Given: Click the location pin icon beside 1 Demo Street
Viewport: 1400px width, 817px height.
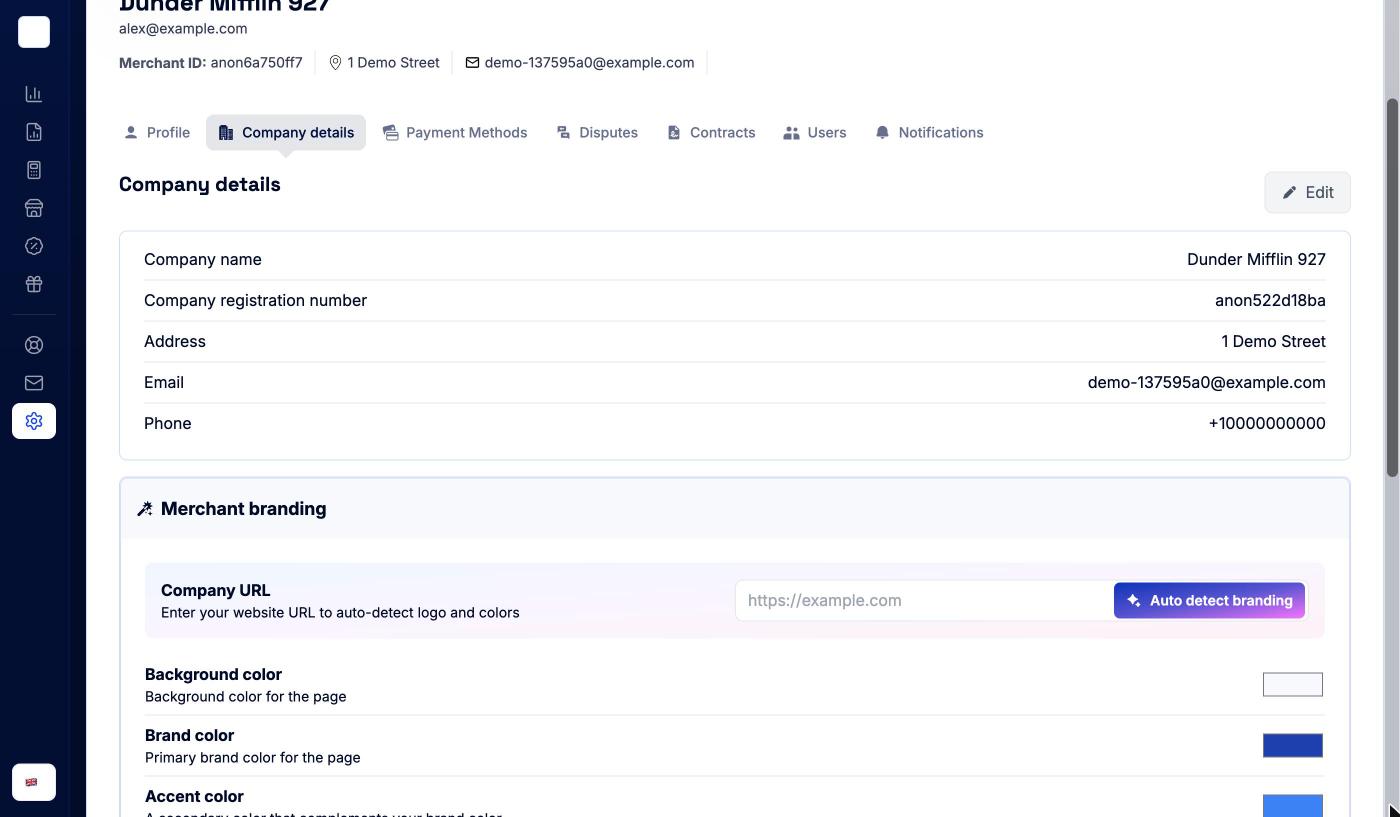Looking at the screenshot, I should click(335, 63).
